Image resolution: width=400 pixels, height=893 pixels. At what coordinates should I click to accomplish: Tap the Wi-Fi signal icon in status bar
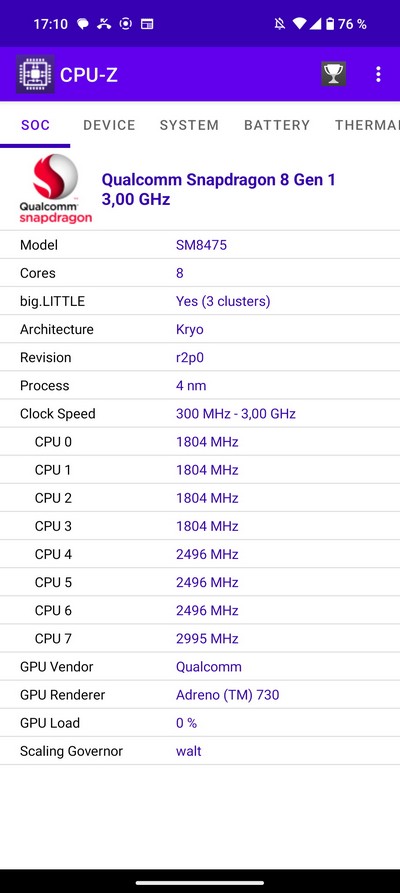(x=299, y=24)
